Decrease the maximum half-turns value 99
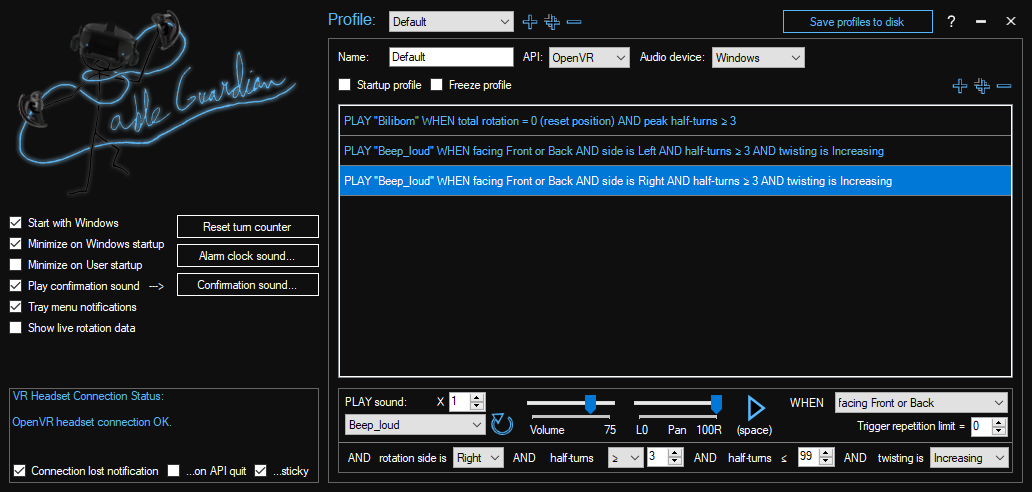This screenshot has height=492, width=1032. point(827,460)
